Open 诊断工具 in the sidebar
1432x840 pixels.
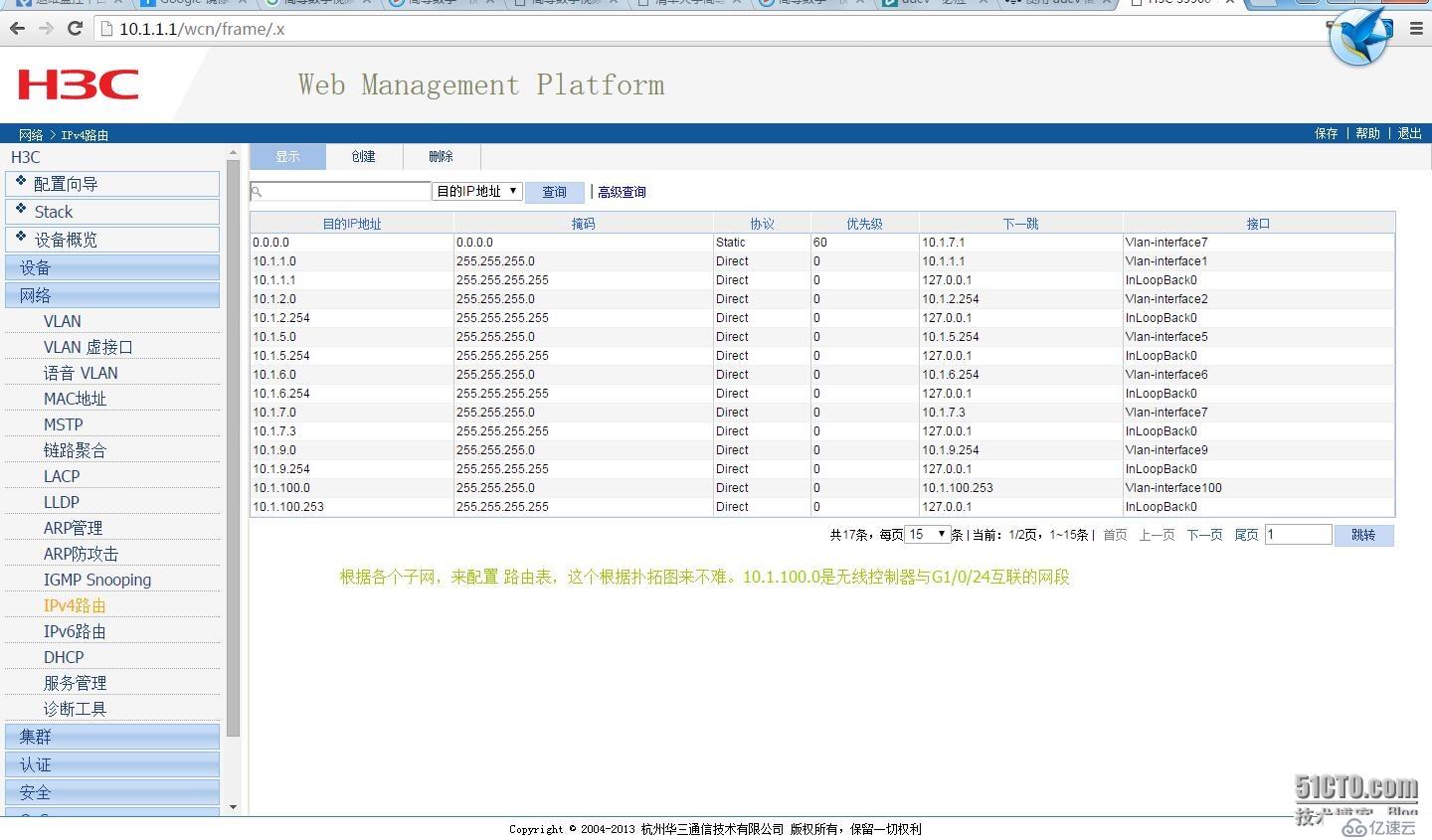tap(75, 709)
